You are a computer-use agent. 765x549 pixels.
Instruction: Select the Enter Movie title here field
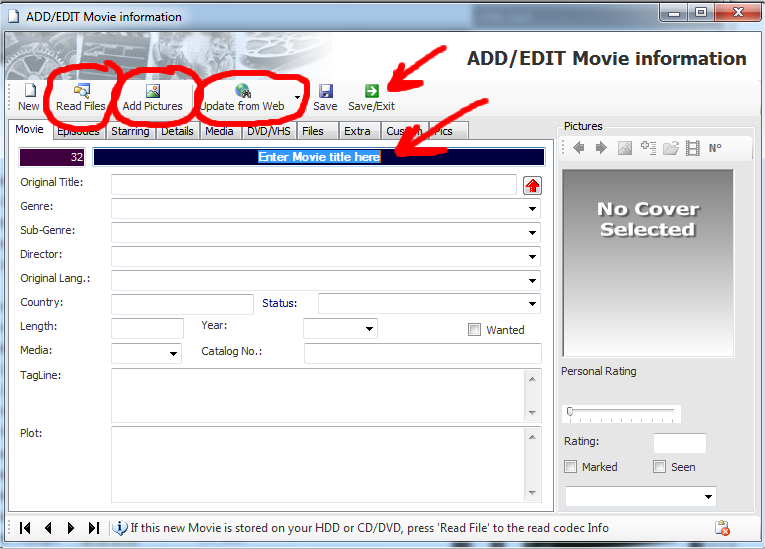point(319,157)
